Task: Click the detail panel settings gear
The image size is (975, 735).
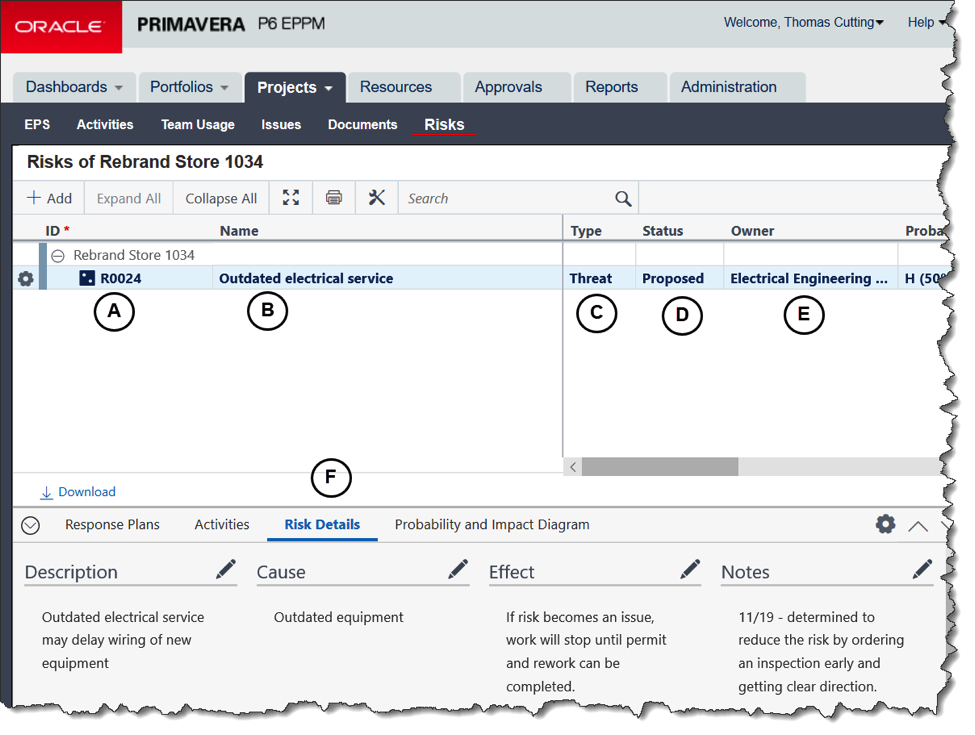Action: click(885, 524)
